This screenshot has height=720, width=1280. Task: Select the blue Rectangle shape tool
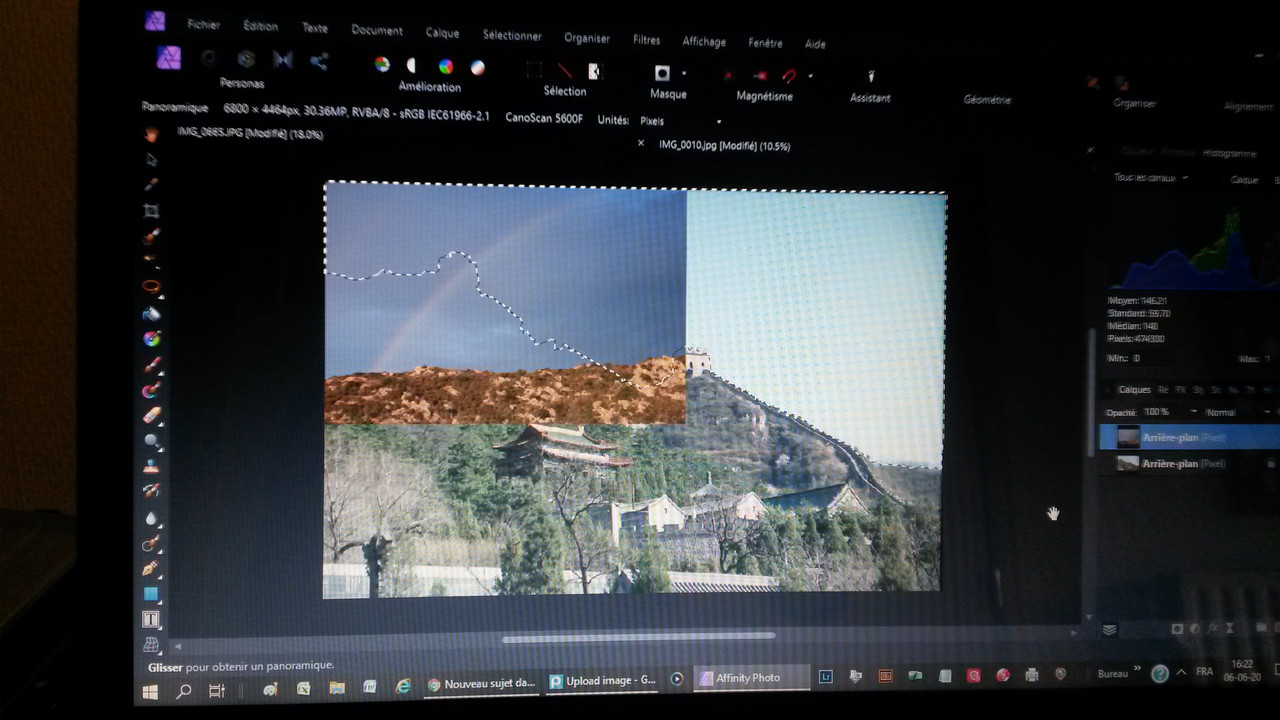[x=151, y=594]
